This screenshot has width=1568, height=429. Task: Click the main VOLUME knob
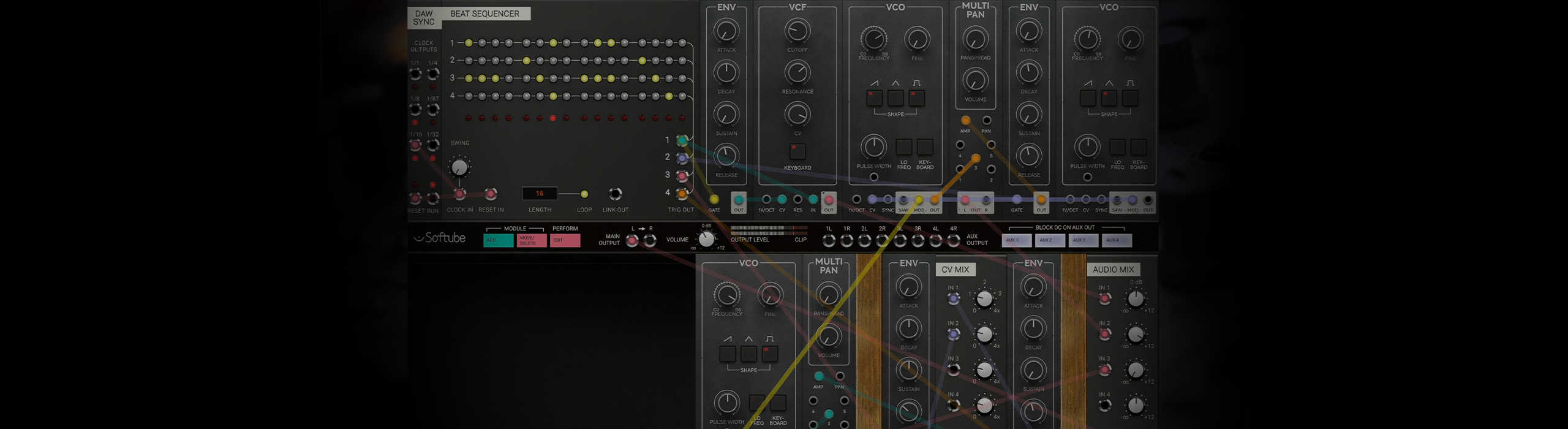[706, 239]
